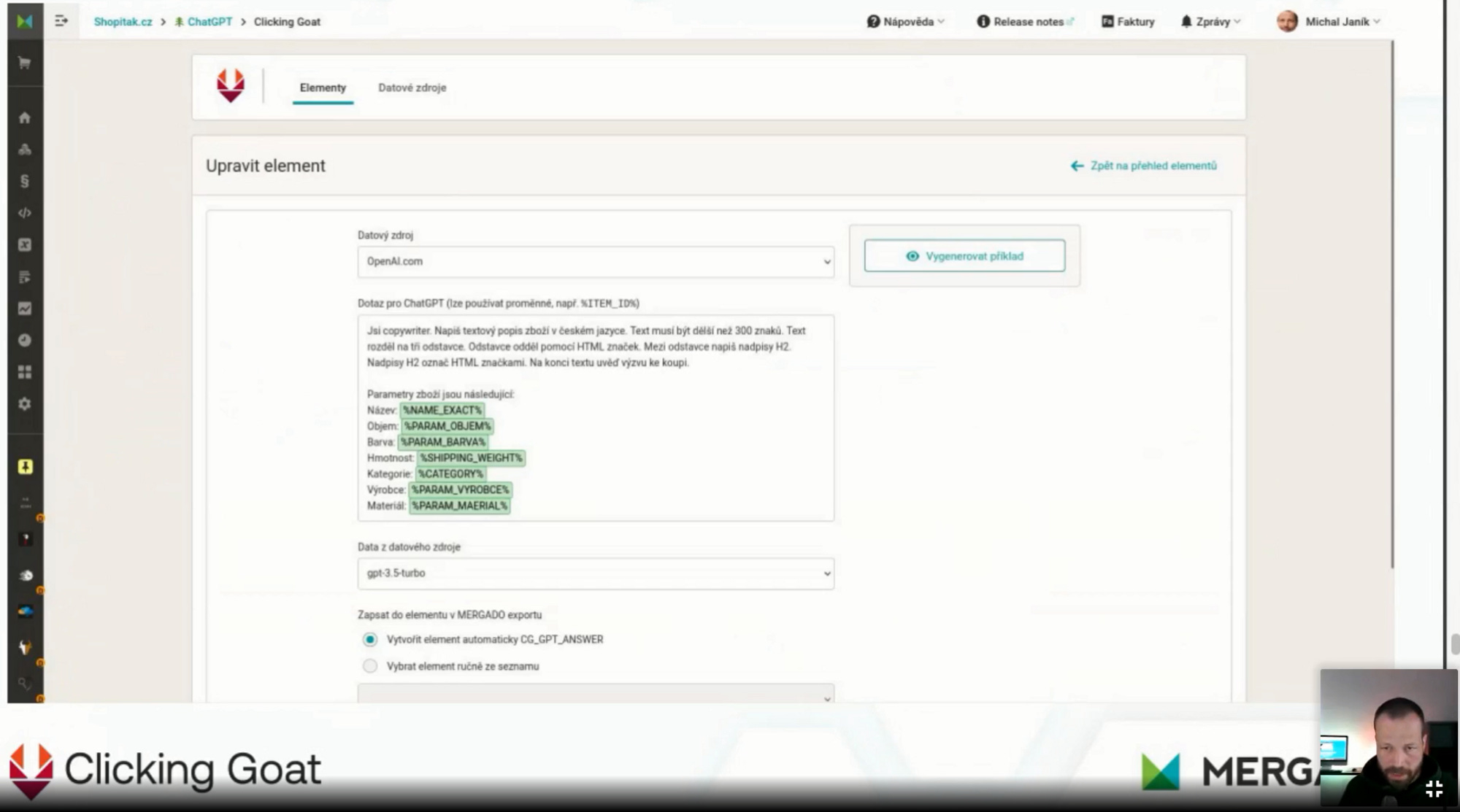Open the Clicking Goat sidebar app icon

tap(25, 647)
